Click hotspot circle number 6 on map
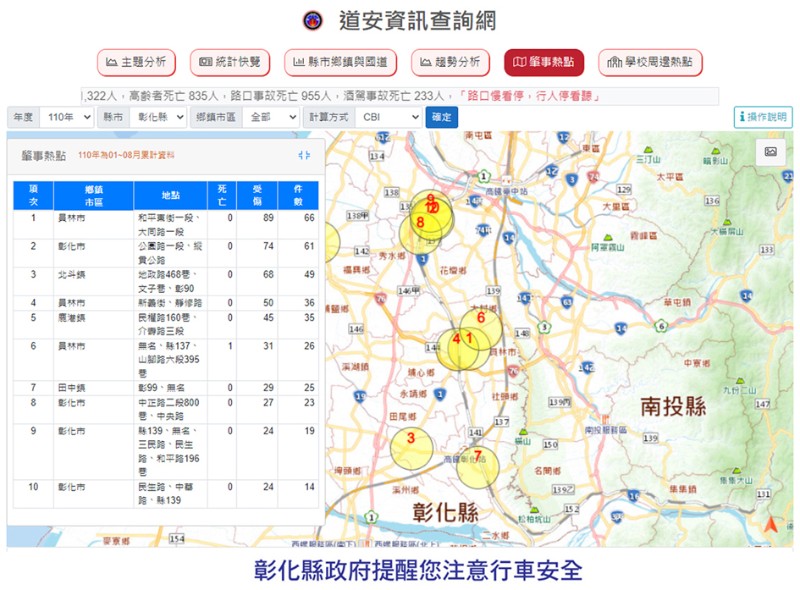800x590 pixels. [x=481, y=319]
